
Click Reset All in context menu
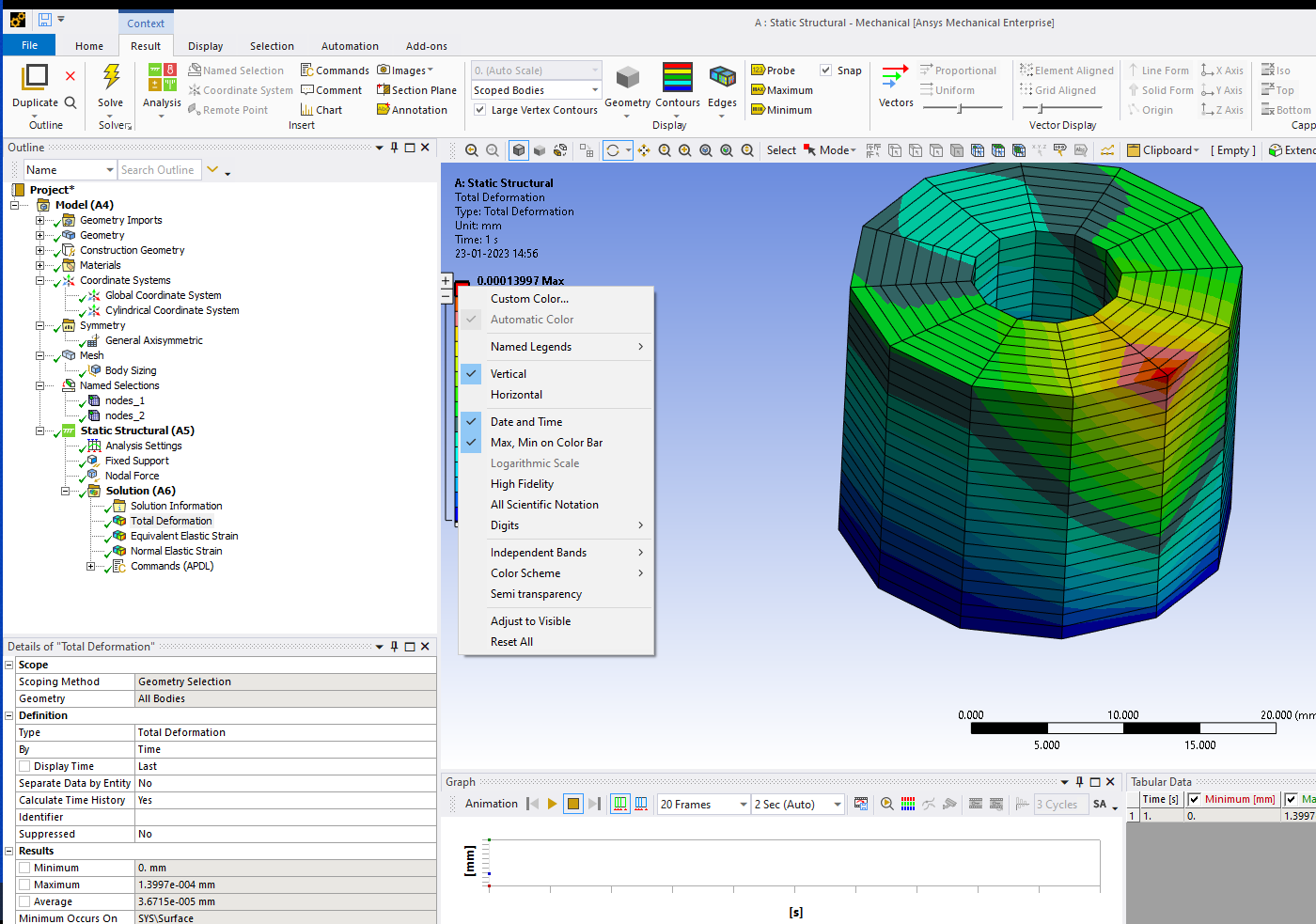point(511,642)
